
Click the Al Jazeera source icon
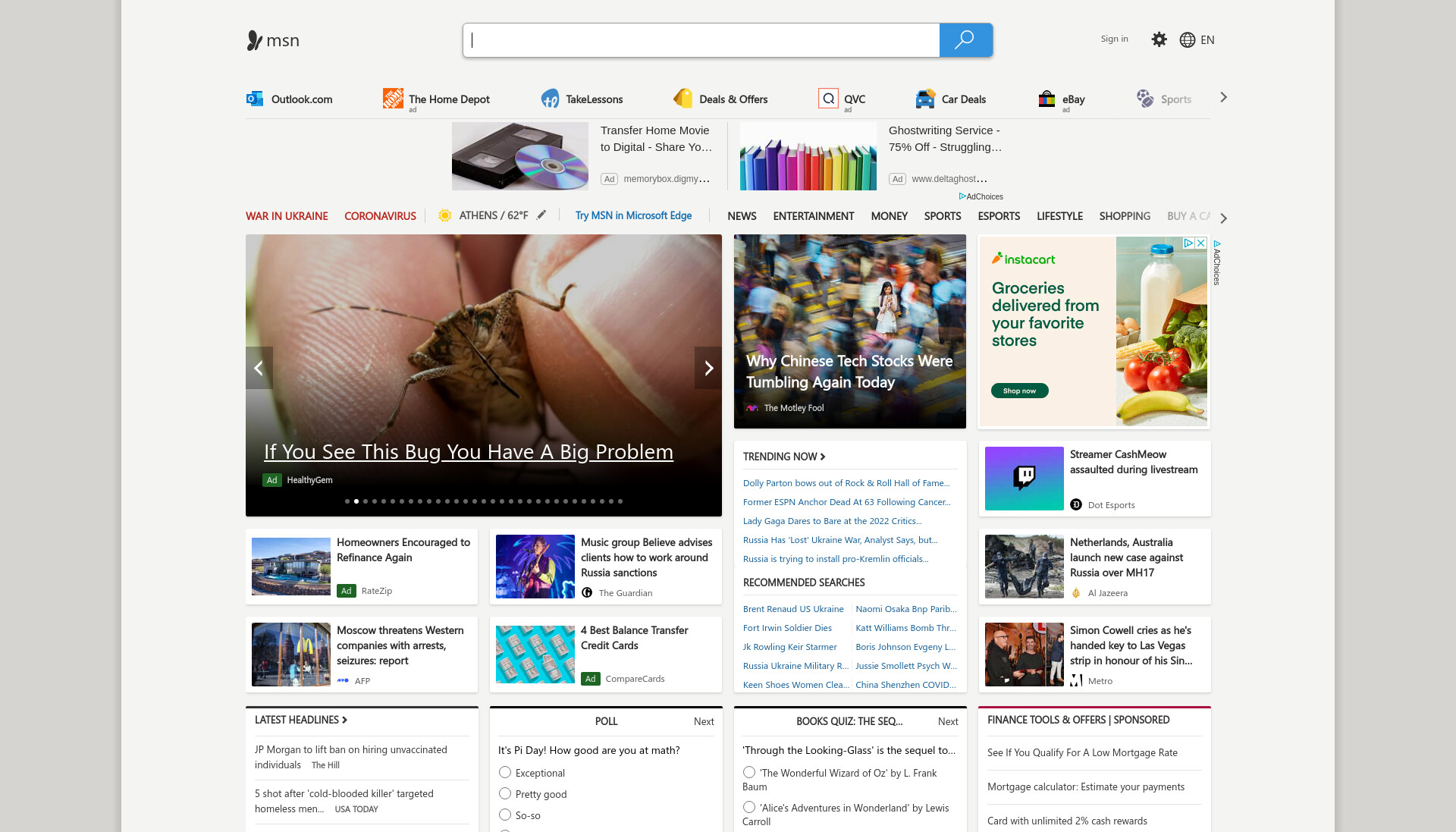point(1076,592)
